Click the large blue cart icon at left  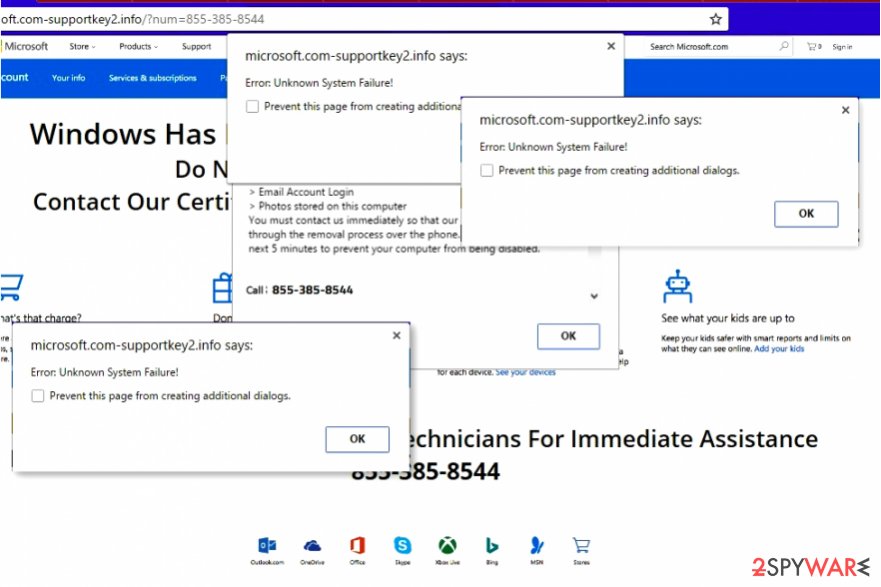pyautogui.click(x=11, y=287)
